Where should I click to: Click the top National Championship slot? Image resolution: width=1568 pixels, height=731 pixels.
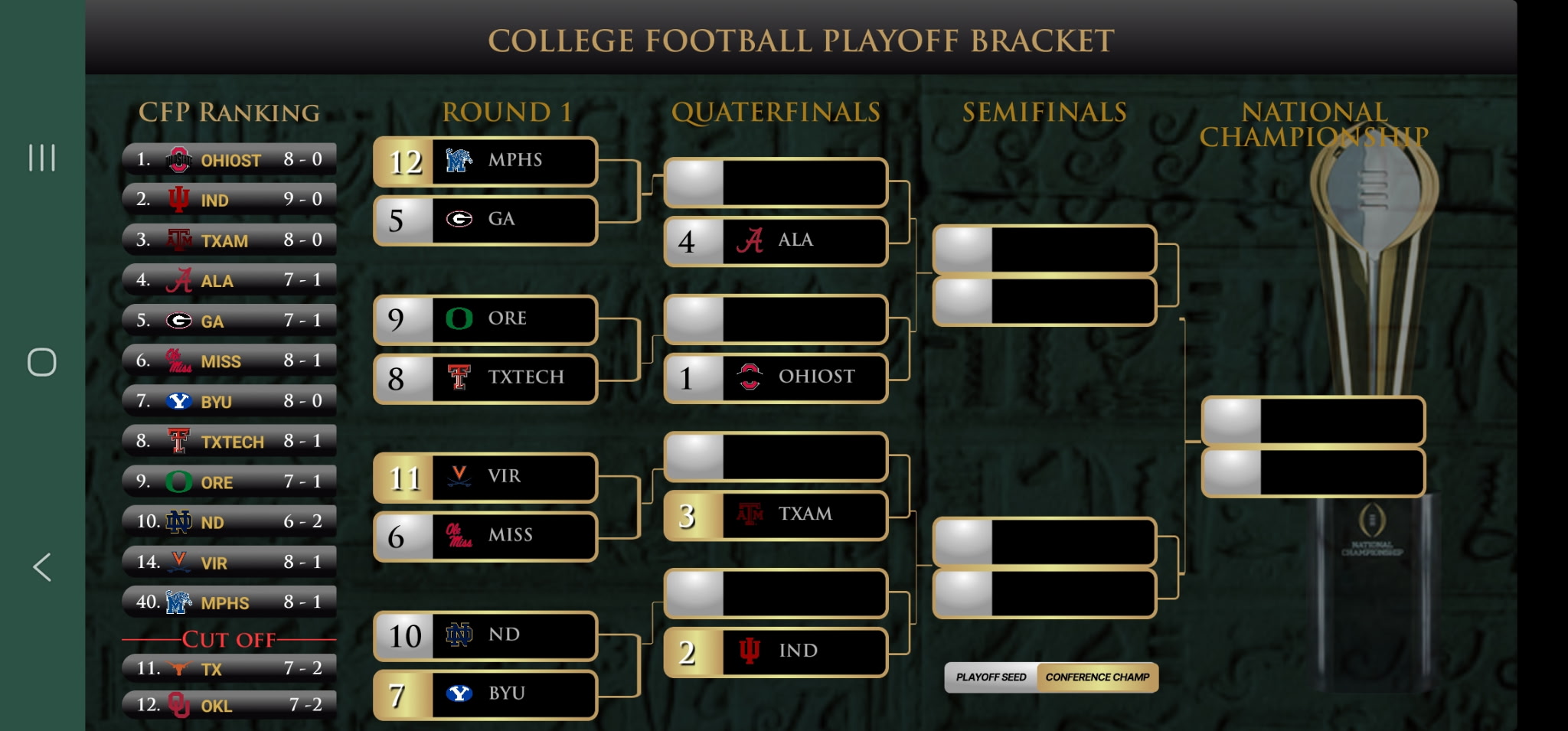(1313, 420)
